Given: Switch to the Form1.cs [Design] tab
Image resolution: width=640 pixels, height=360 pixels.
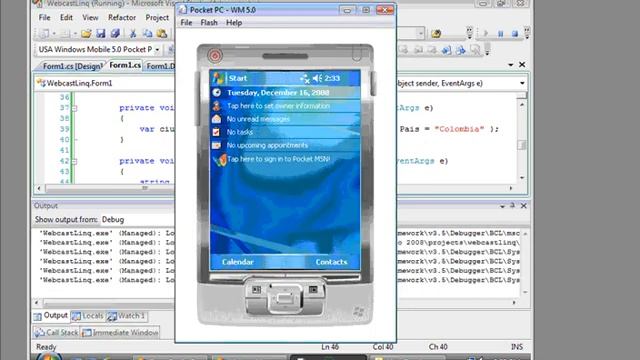Looking at the screenshot, I should pyautogui.click(x=72, y=66).
